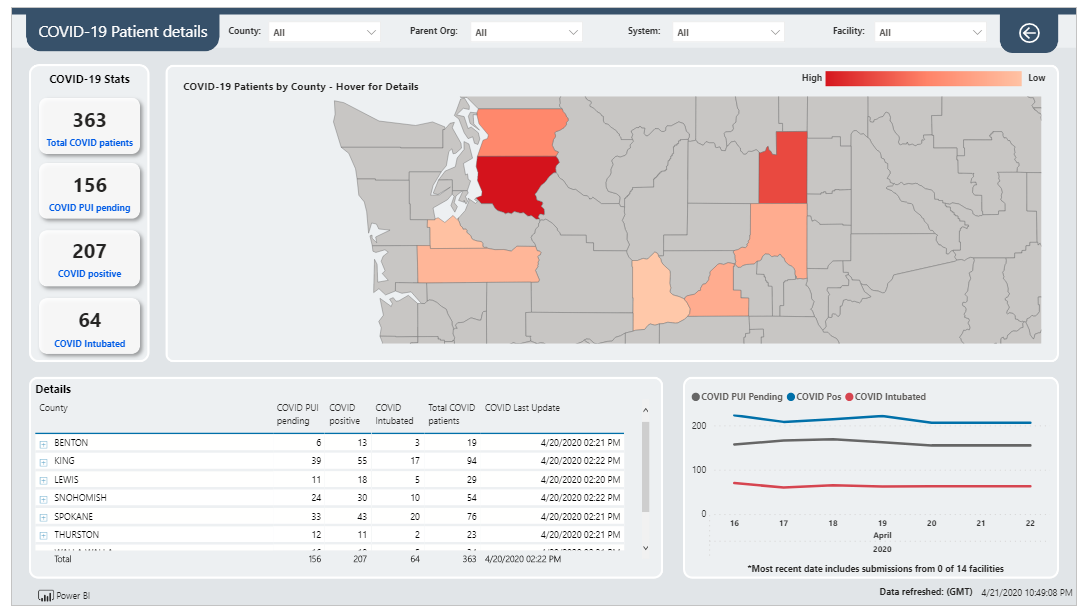Screen dimensions: 1089x615
Task: Toggle COVID PUI Pending legend item
Action: pyautogui.click(x=737, y=397)
